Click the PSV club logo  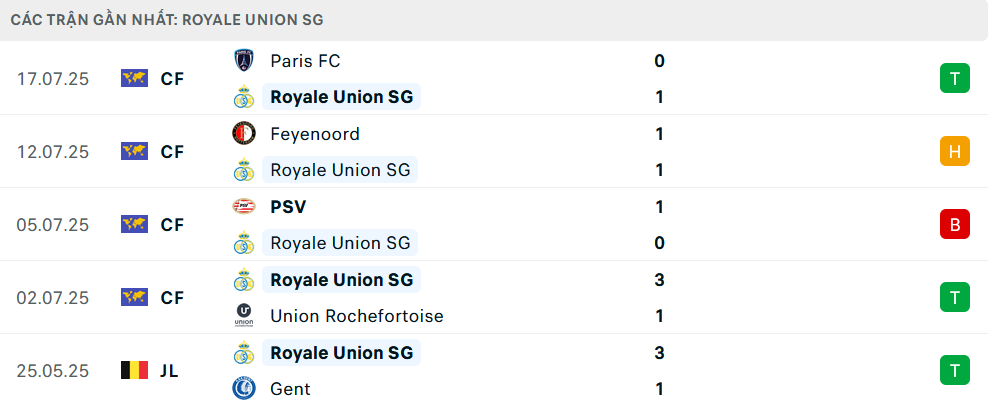click(244, 206)
